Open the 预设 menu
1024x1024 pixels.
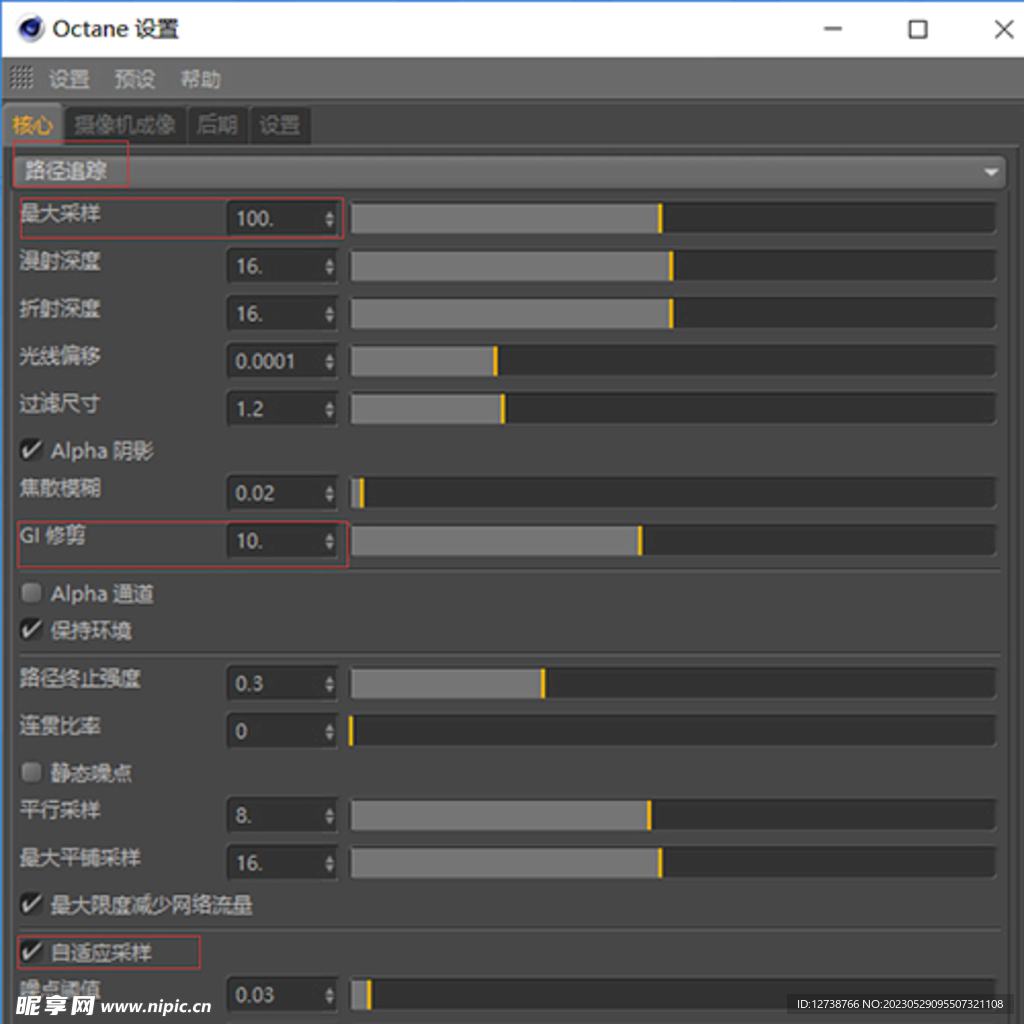134,79
